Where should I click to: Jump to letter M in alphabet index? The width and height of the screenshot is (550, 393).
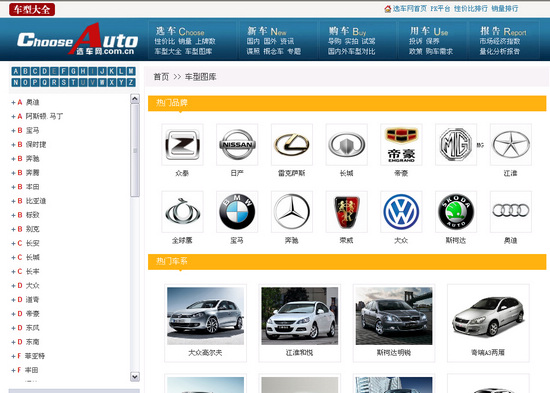(131, 71)
